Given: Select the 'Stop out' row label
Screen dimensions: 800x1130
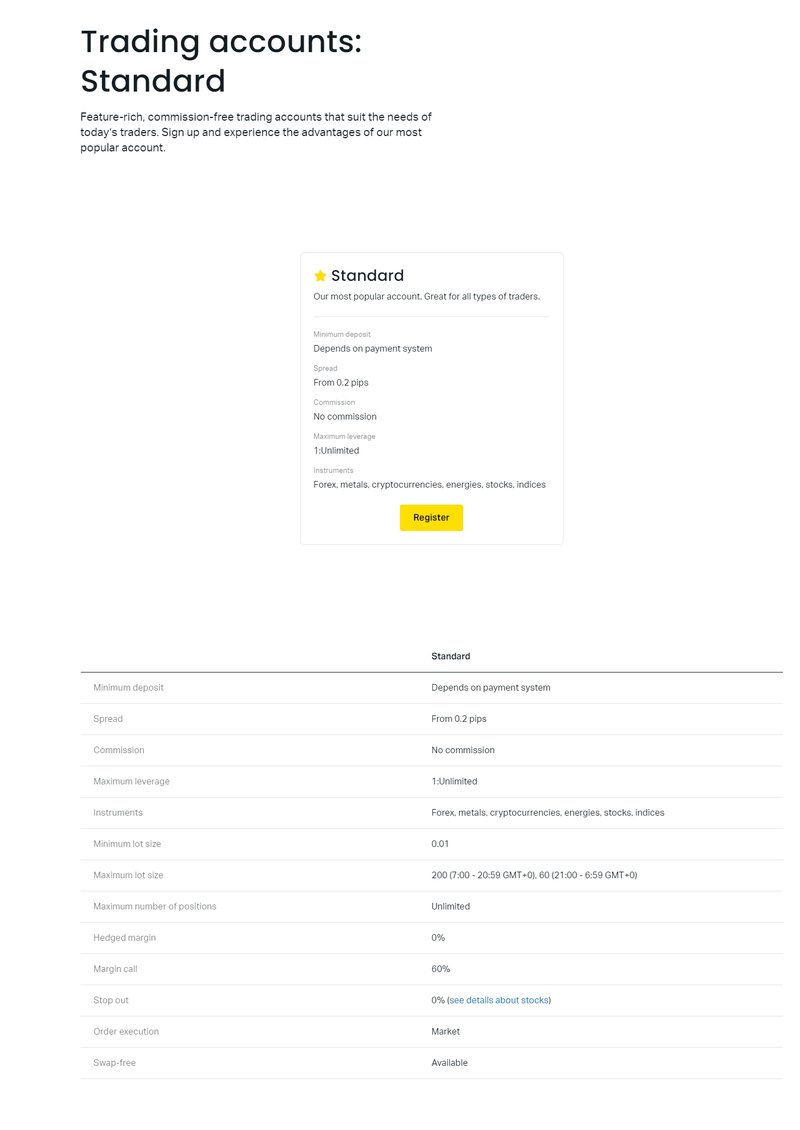Looking at the screenshot, I should click(x=111, y=1000).
